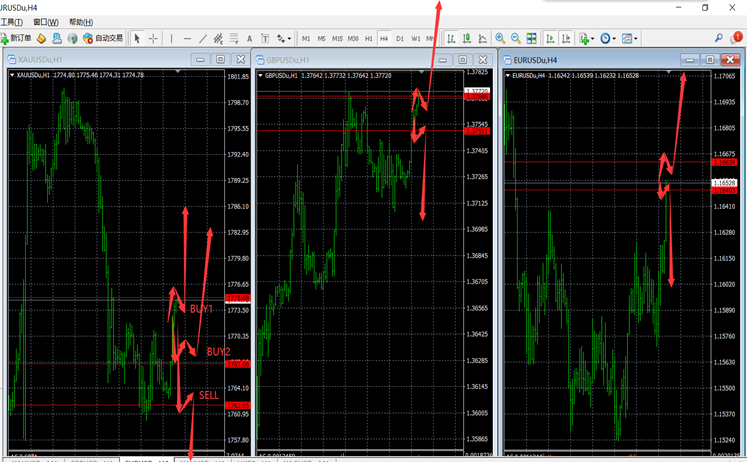The image size is (747, 462).
Task: Click the 新订单 new order button
Action: [x=17, y=38]
